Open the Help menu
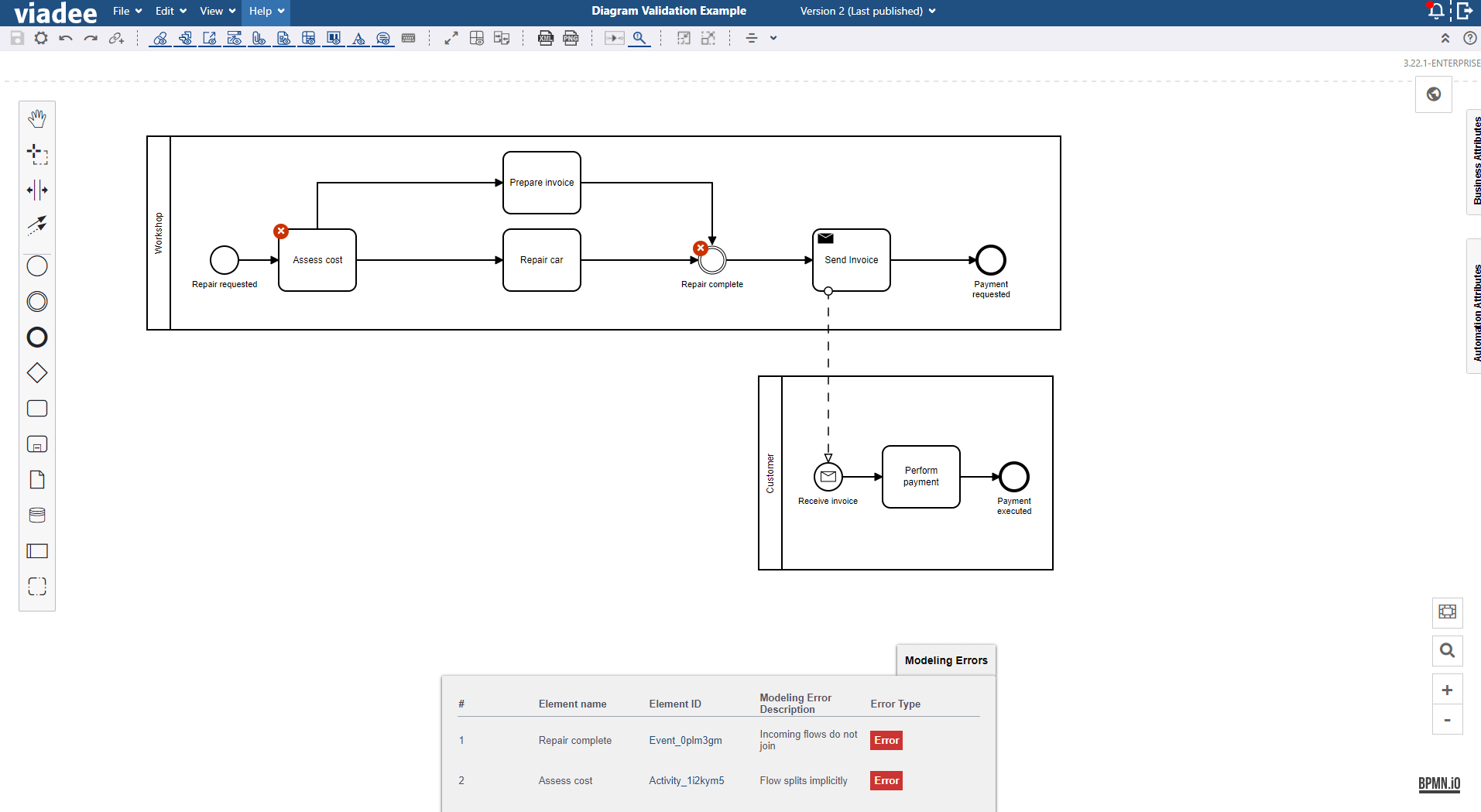This screenshot has width=1481, height=812. (x=266, y=11)
